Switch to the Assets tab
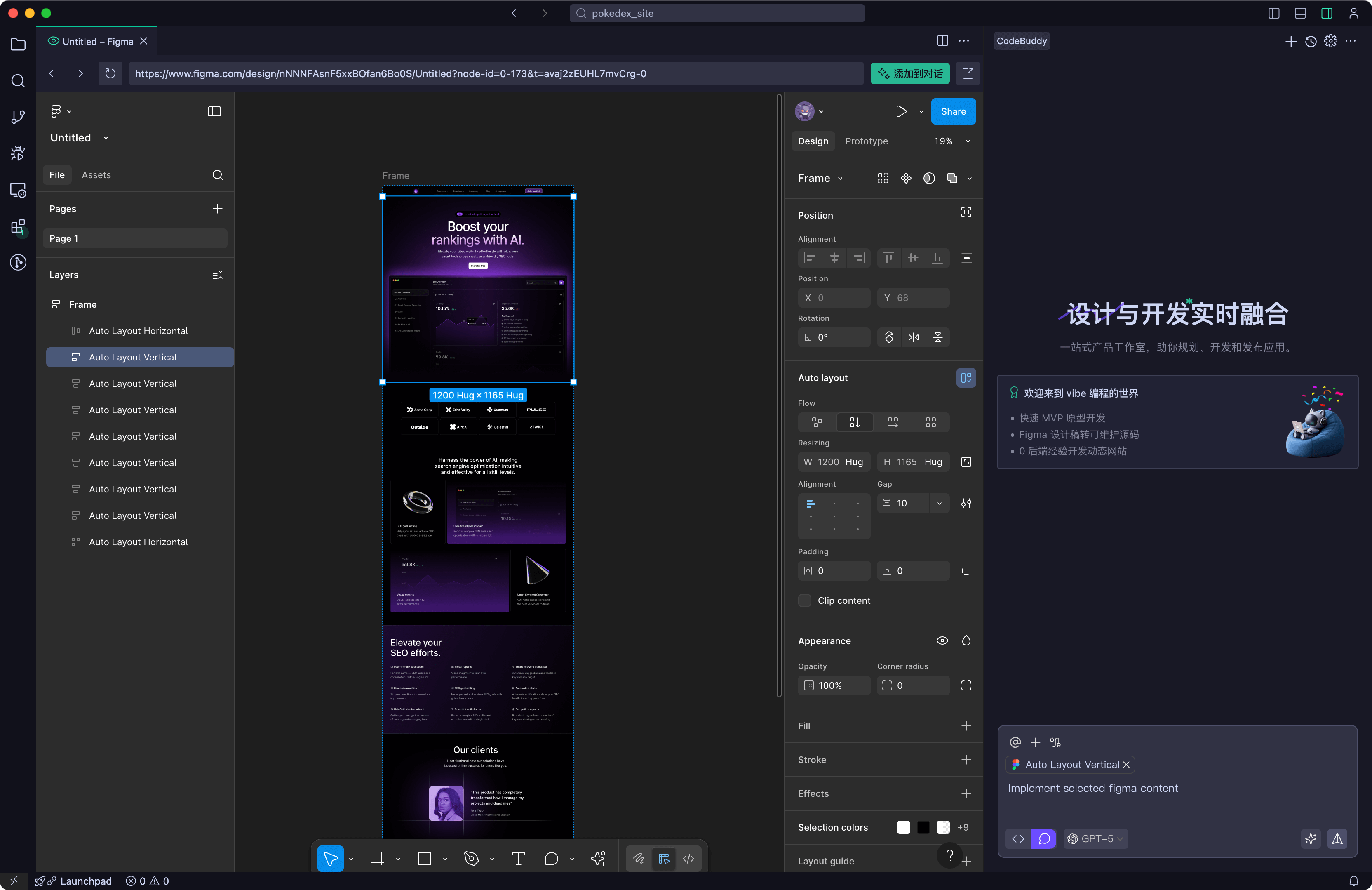 tap(96, 175)
